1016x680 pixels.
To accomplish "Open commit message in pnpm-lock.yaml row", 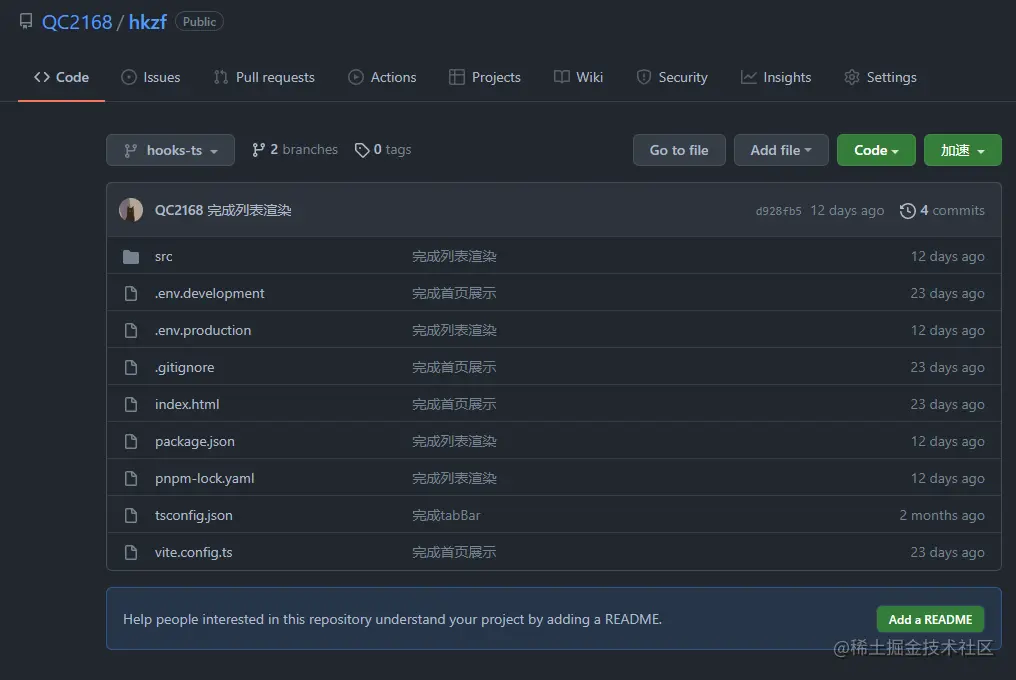I will coord(454,478).
